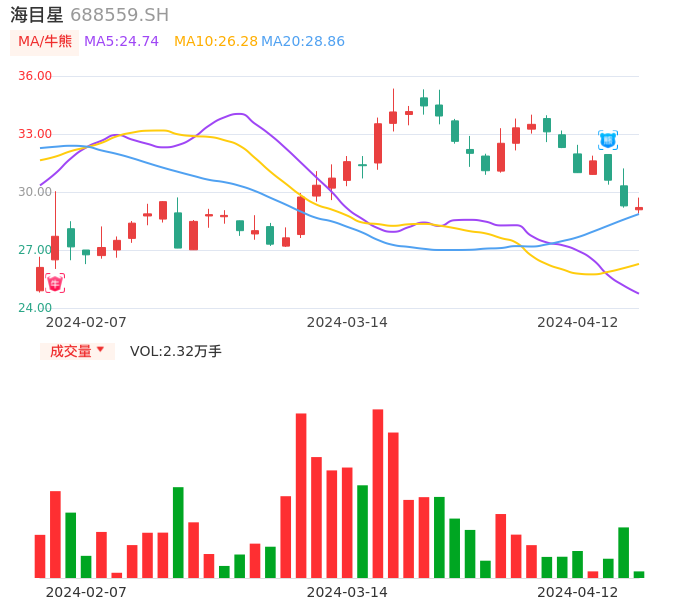The width and height of the screenshot is (686, 606).
Task: Click the 24.00 price axis label
Action: pos(35,308)
